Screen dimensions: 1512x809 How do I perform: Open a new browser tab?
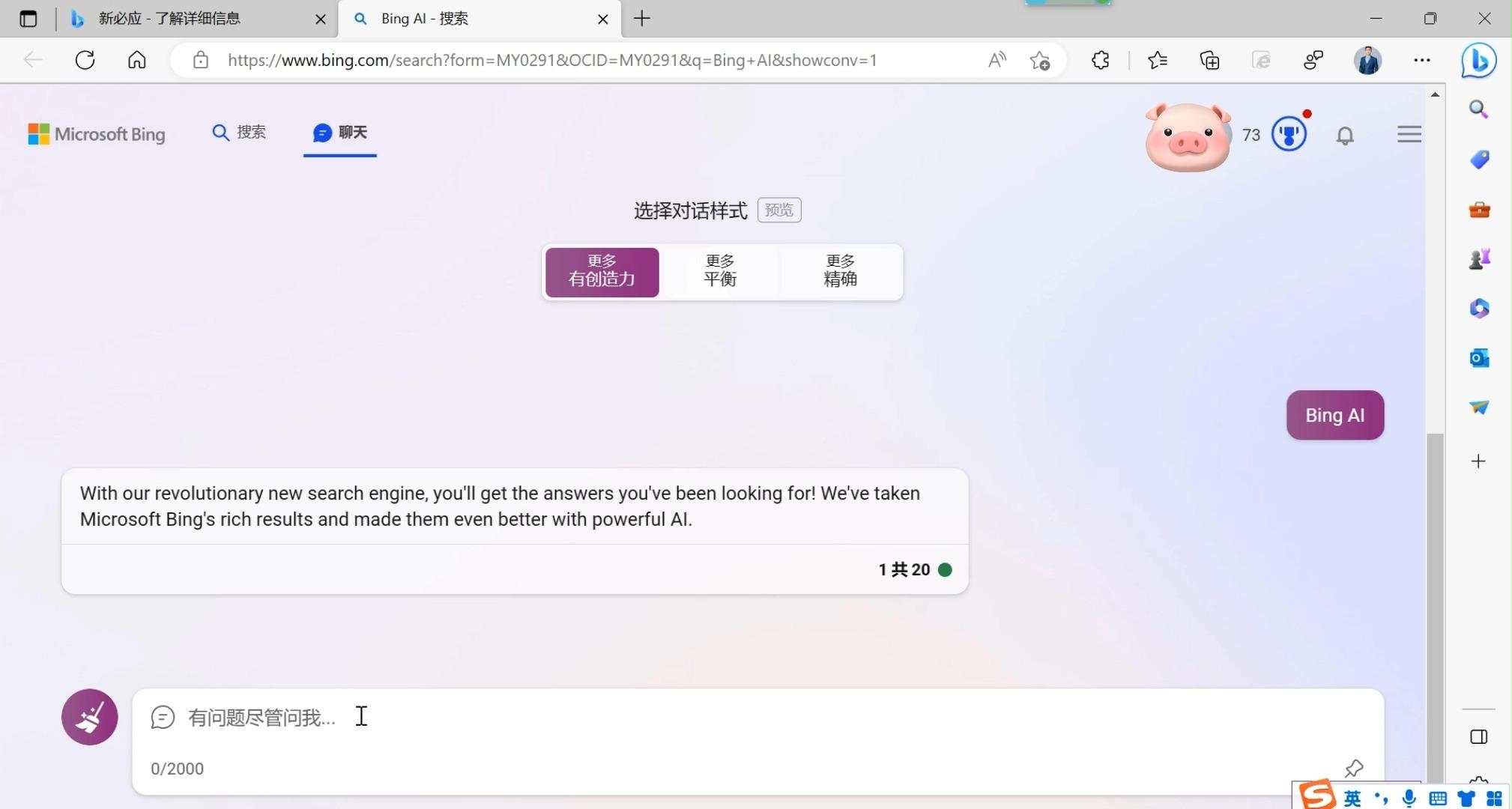pos(642,19)
